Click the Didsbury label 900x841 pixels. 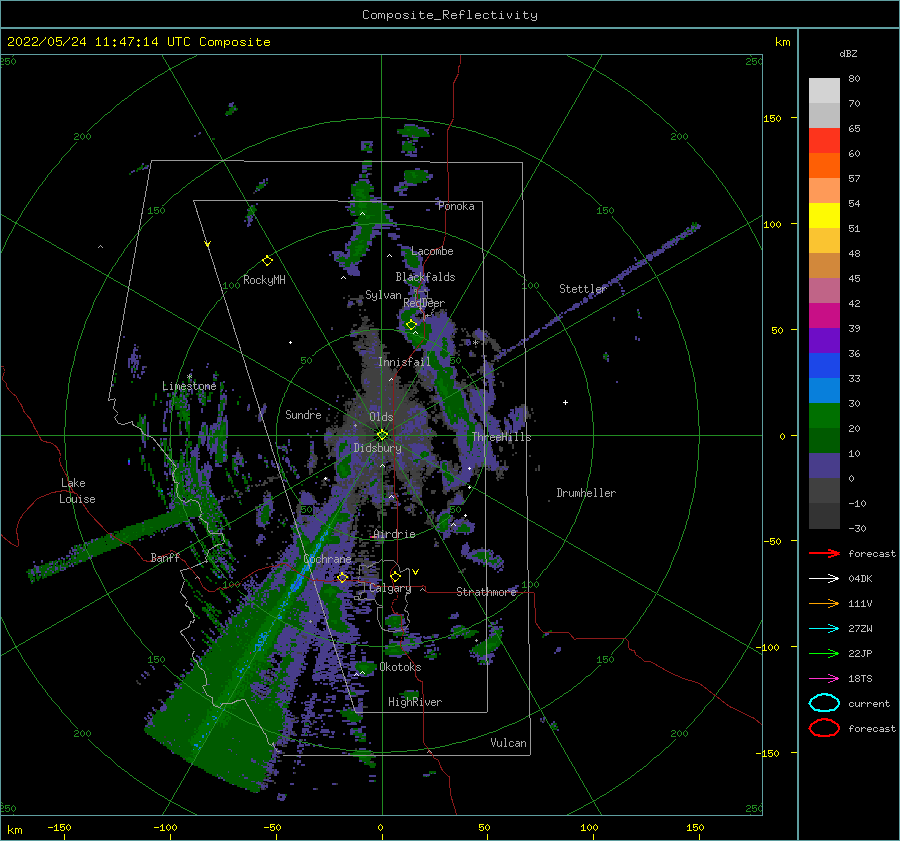click(x=378, y=448)
